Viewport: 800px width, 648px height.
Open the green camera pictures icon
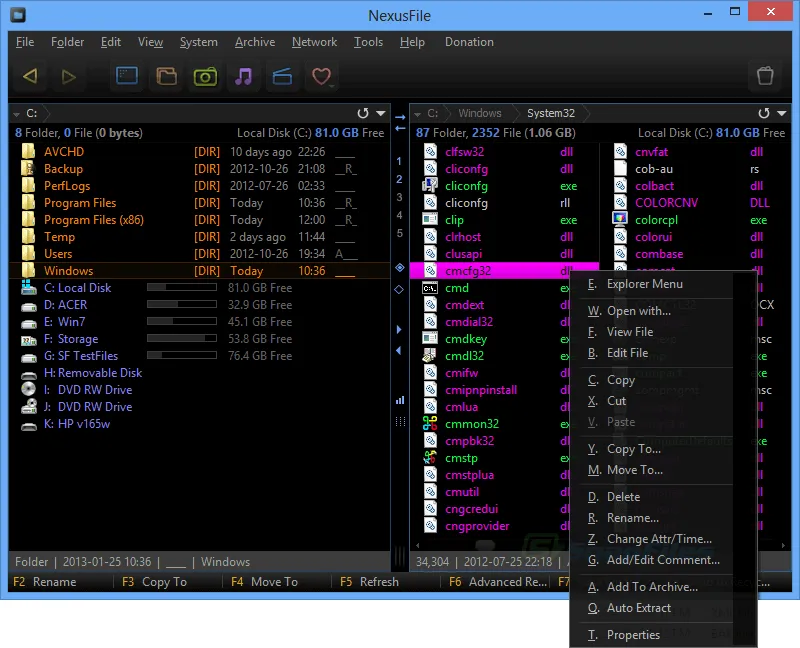(x=205, y=76)
